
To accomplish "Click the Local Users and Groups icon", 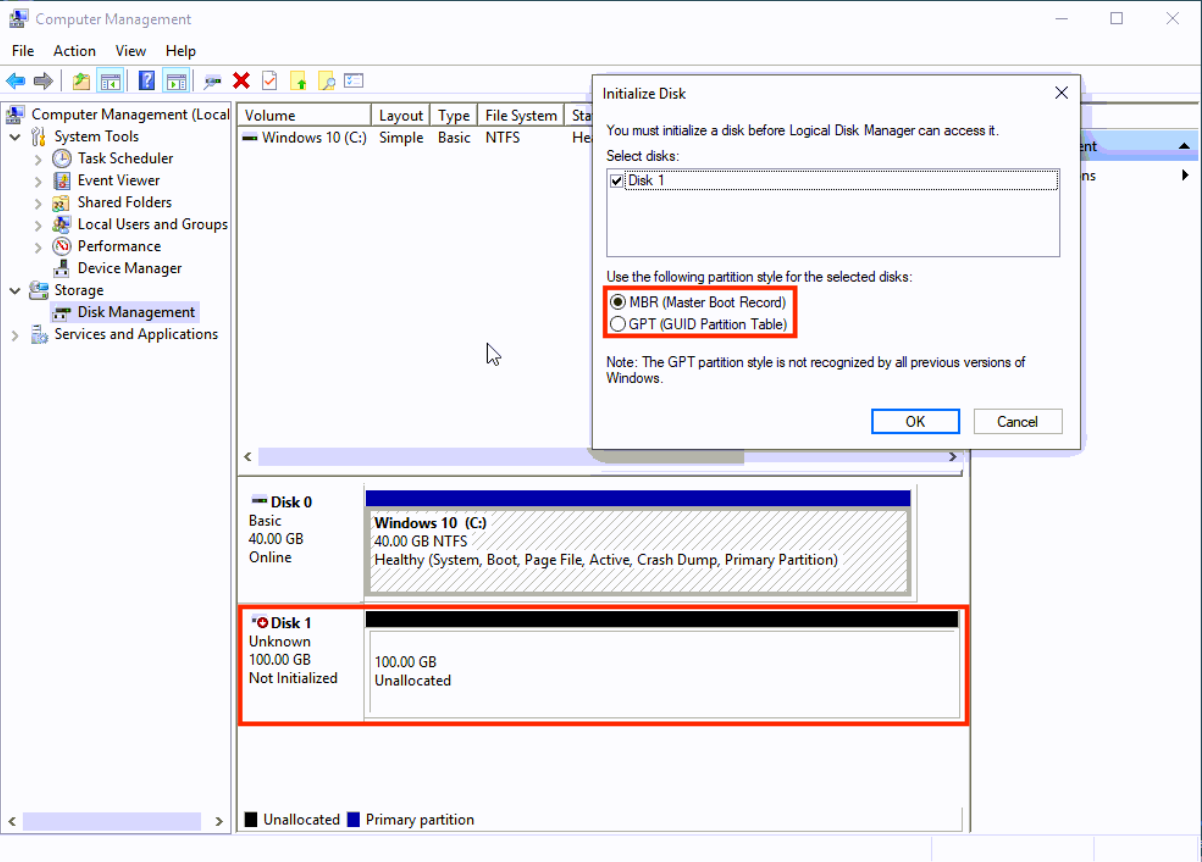I will pyautogui.click(x=62, y=224).
